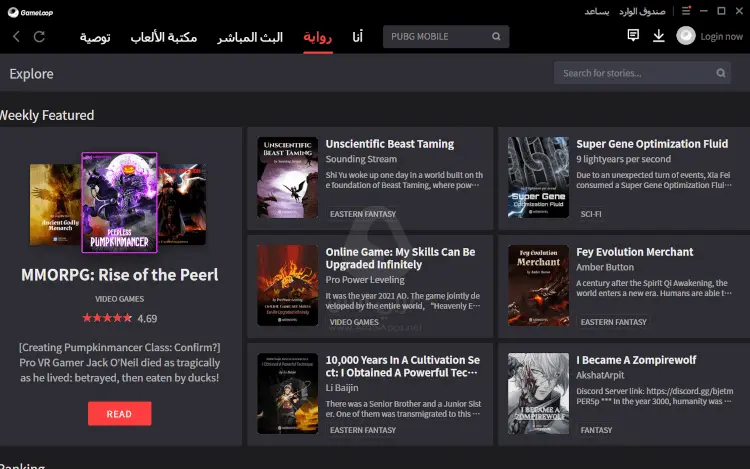Select the توصية tab
Screen dimensions: 750x469
point(95,37)
